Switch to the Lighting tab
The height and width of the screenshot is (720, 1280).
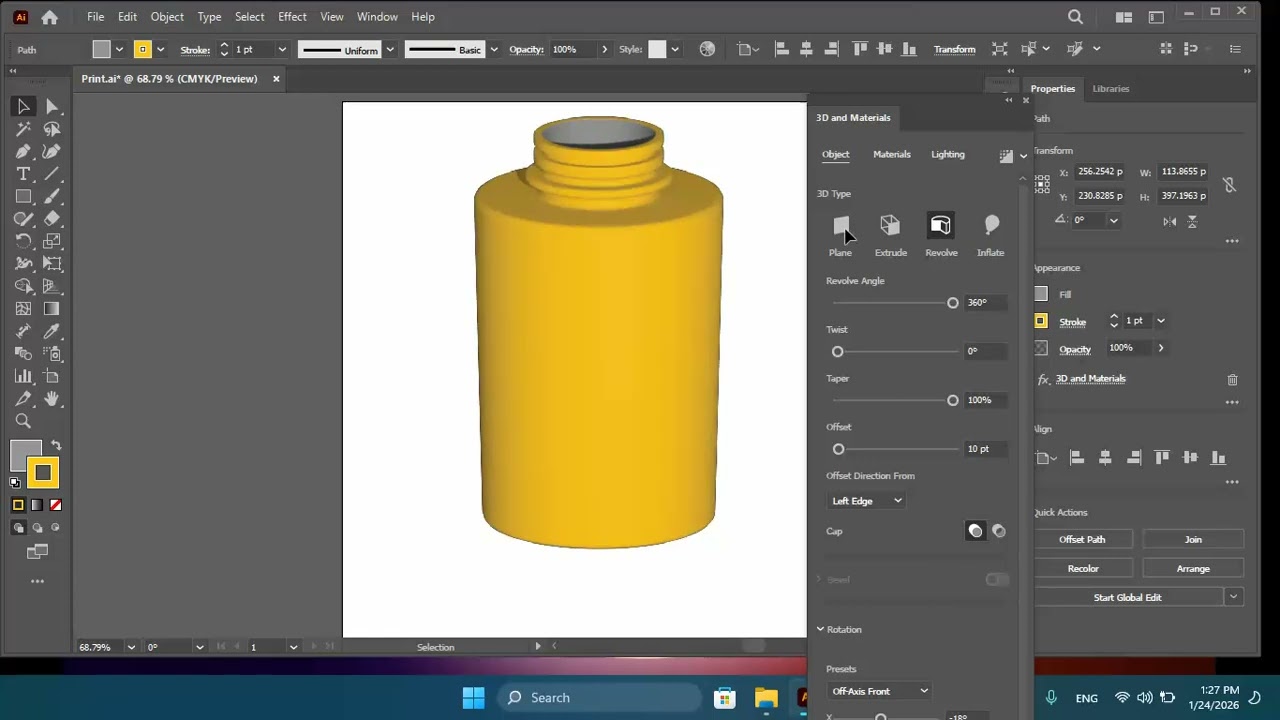coord(948,154)
